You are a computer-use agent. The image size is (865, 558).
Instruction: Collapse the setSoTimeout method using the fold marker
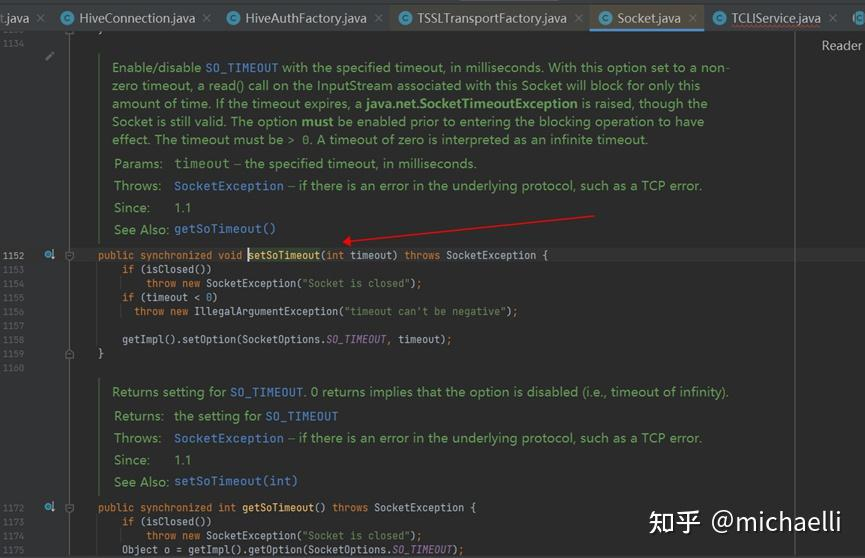(x=70, y=255)
